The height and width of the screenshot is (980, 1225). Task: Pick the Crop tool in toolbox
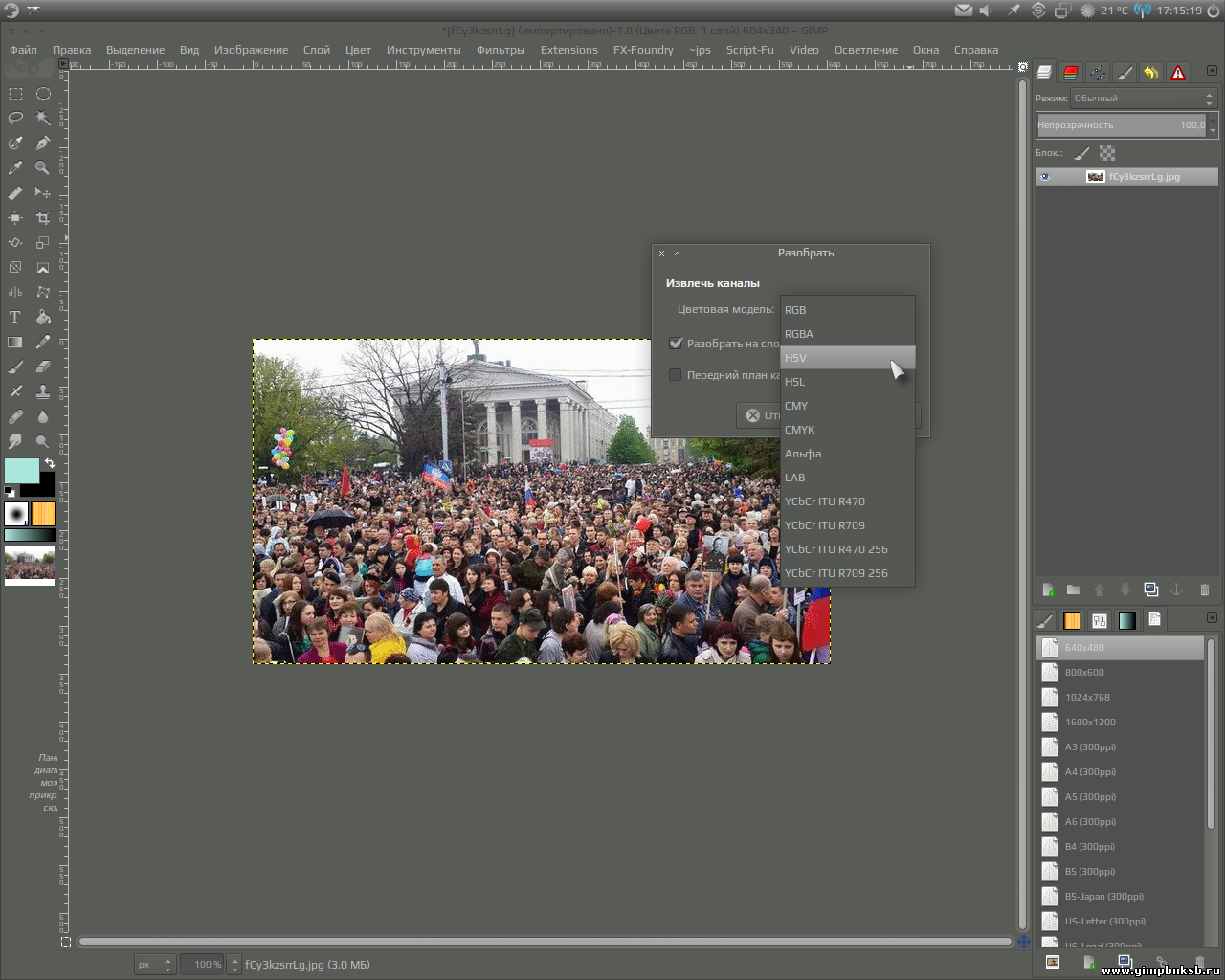pos(43,218)
